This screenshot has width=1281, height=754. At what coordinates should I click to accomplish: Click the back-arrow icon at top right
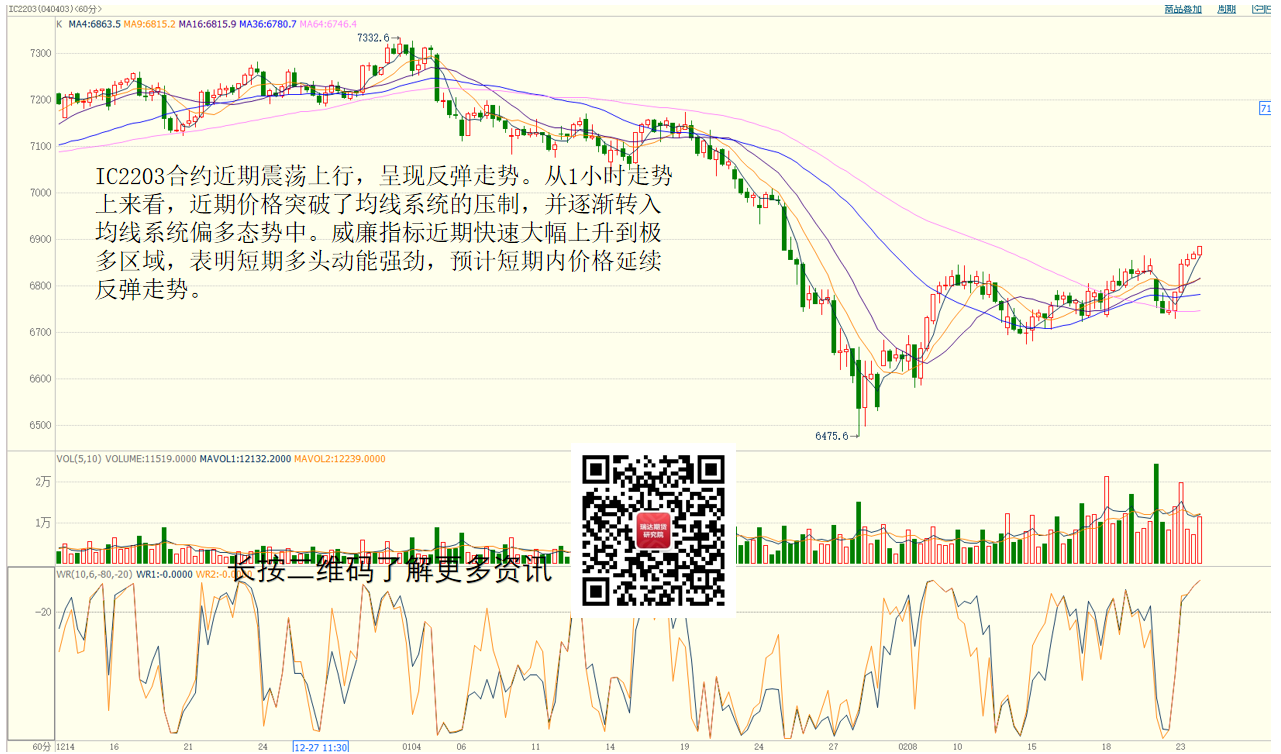1260,9
